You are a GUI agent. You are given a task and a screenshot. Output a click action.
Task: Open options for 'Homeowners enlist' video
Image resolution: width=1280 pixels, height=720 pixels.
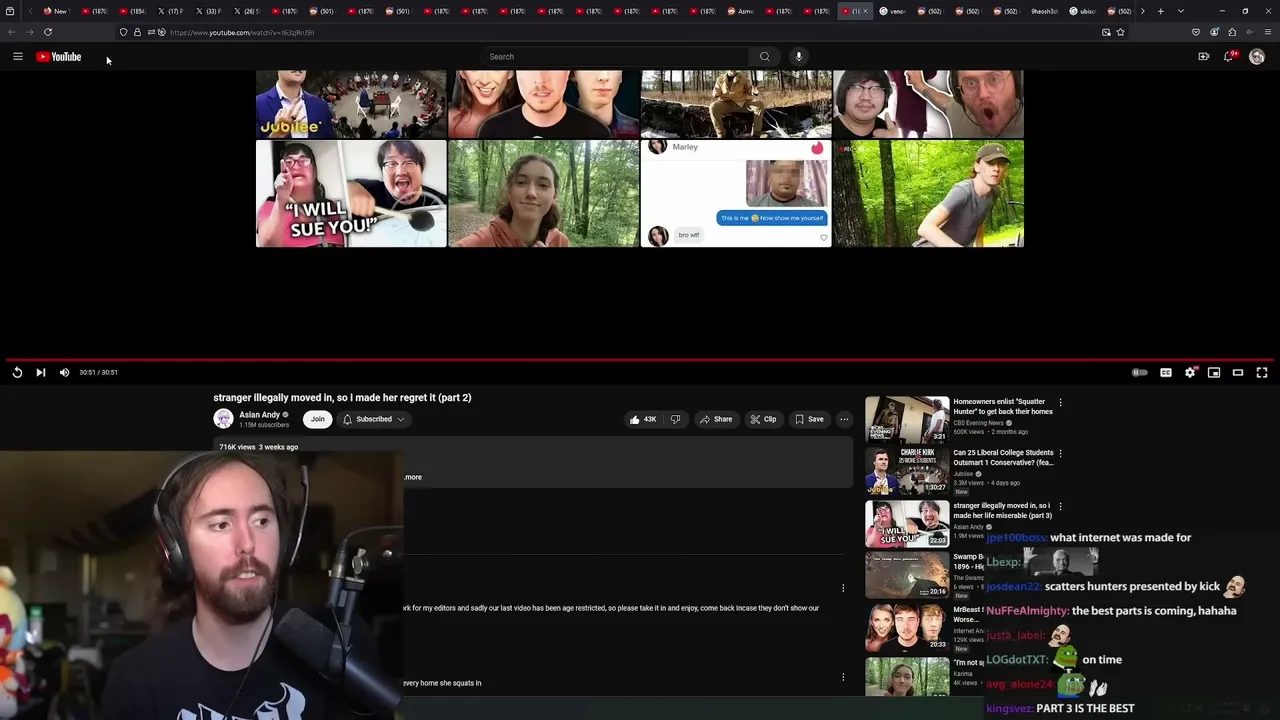tap(1060, 403)
